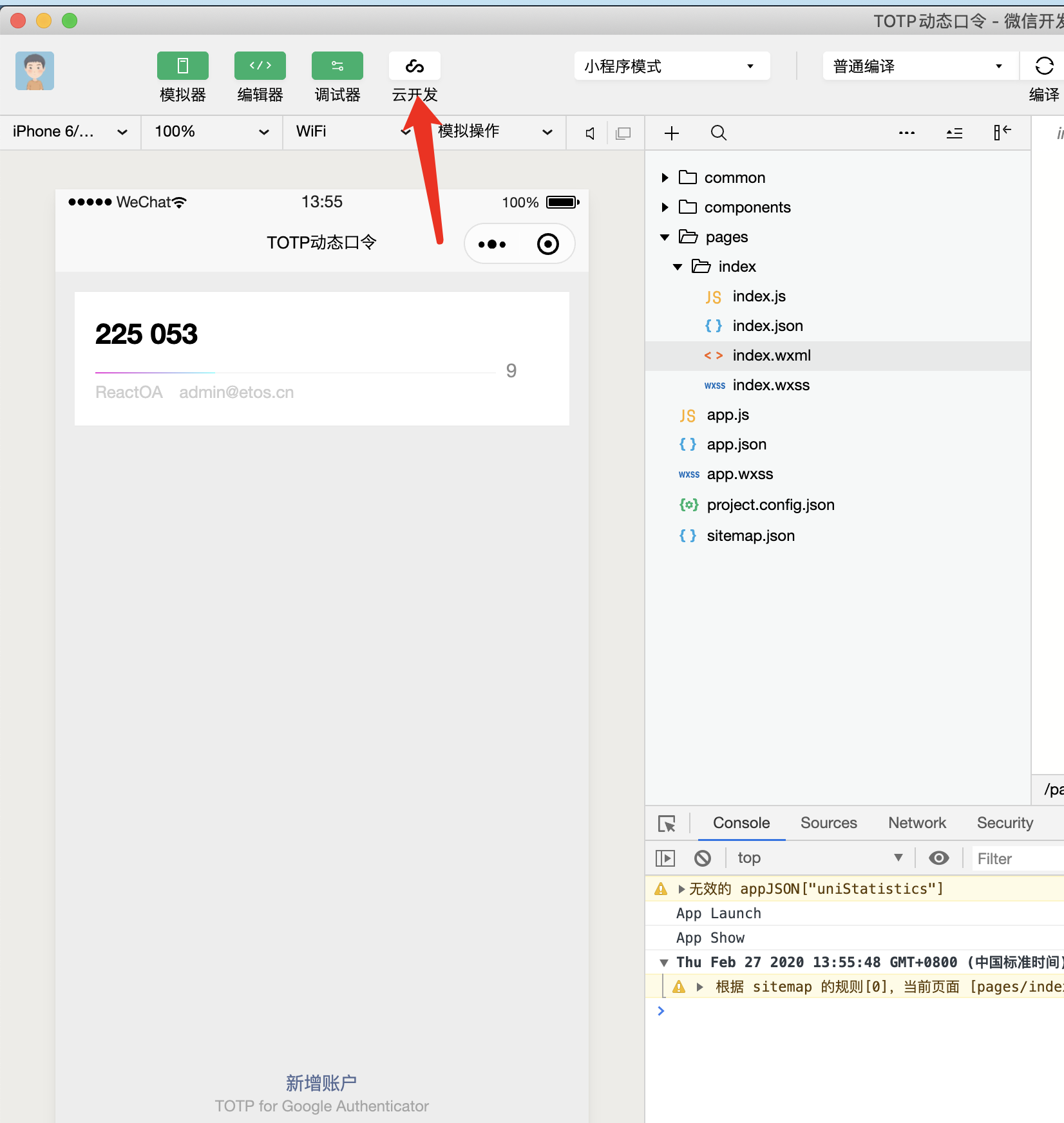This screenshot has height=1123, width=1064.
Task: Click the App Launch log entry
Action: [x=719, y=914]
